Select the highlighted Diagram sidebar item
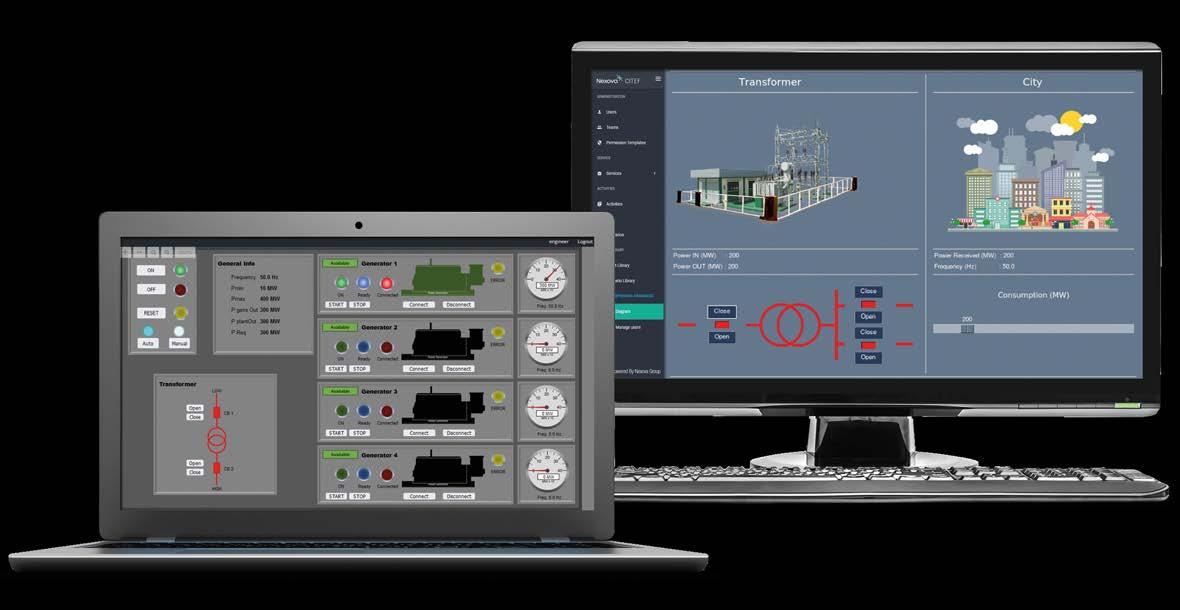 click(x=639, y=311)
